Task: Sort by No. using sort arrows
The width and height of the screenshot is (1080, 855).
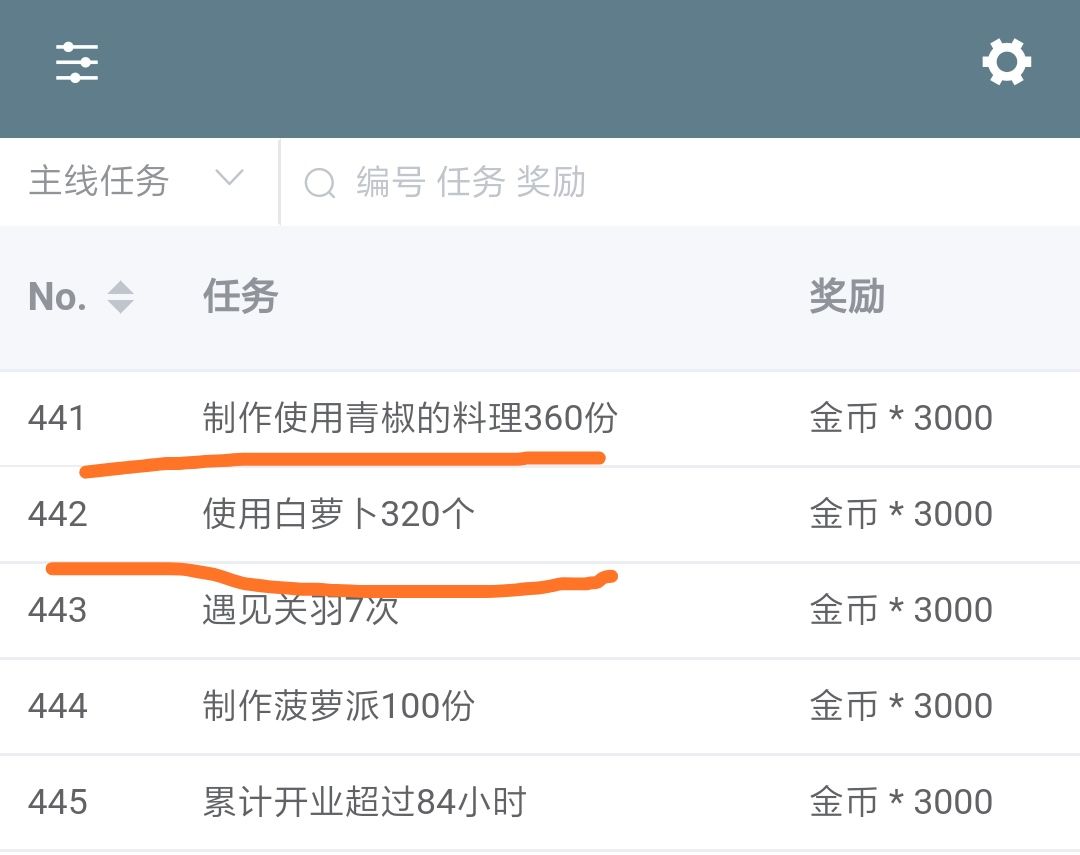Action: (120, 297)
